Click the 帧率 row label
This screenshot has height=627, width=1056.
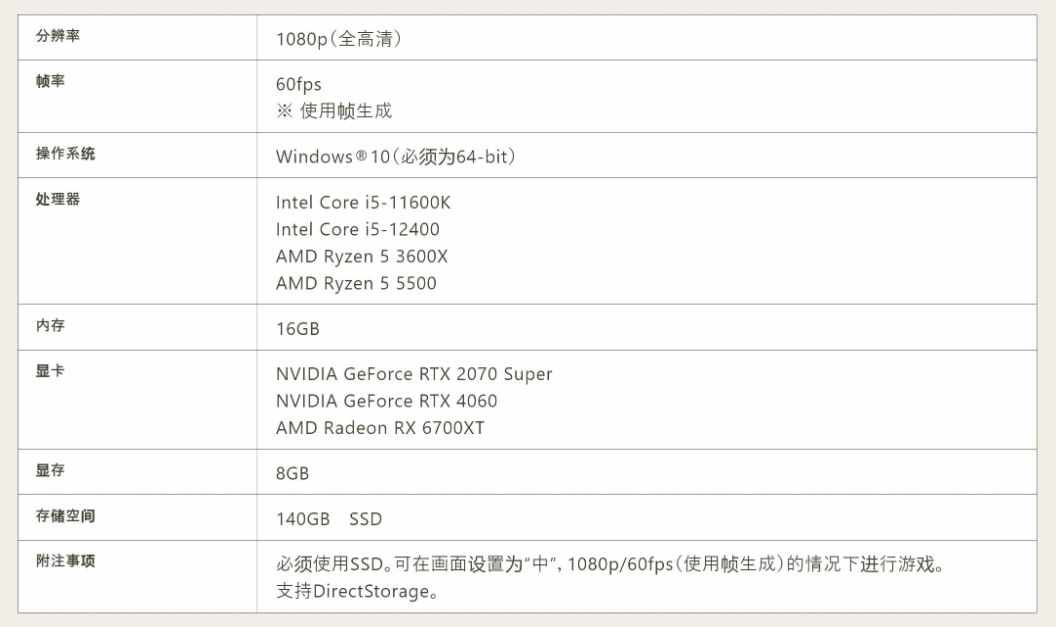click(50, 81)
